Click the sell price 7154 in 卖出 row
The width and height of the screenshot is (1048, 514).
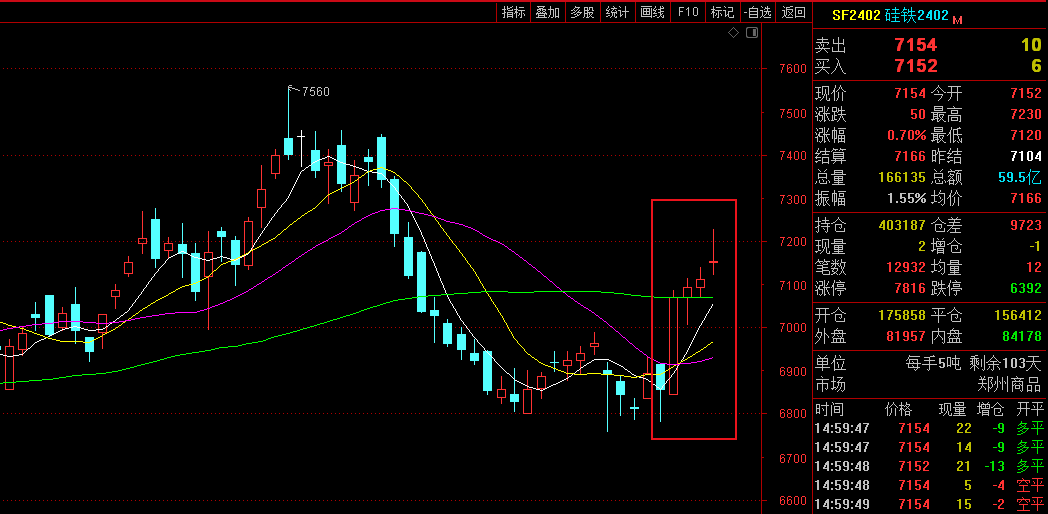pyautogui.click(x=915, y=45)
